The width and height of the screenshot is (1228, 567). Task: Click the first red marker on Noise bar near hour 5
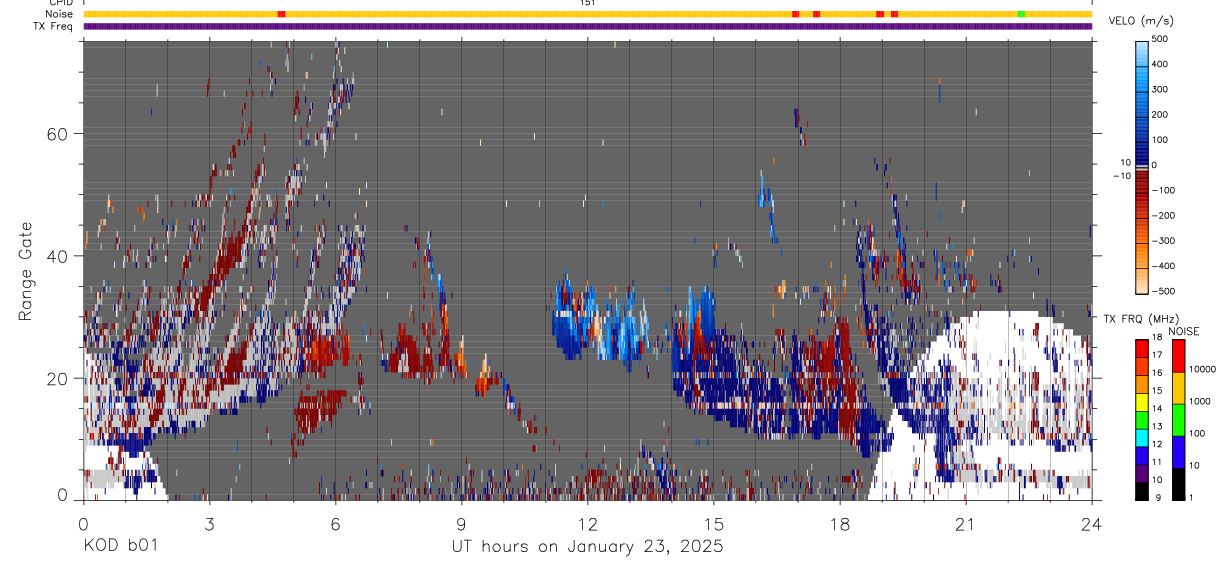[x=281, y=14]
